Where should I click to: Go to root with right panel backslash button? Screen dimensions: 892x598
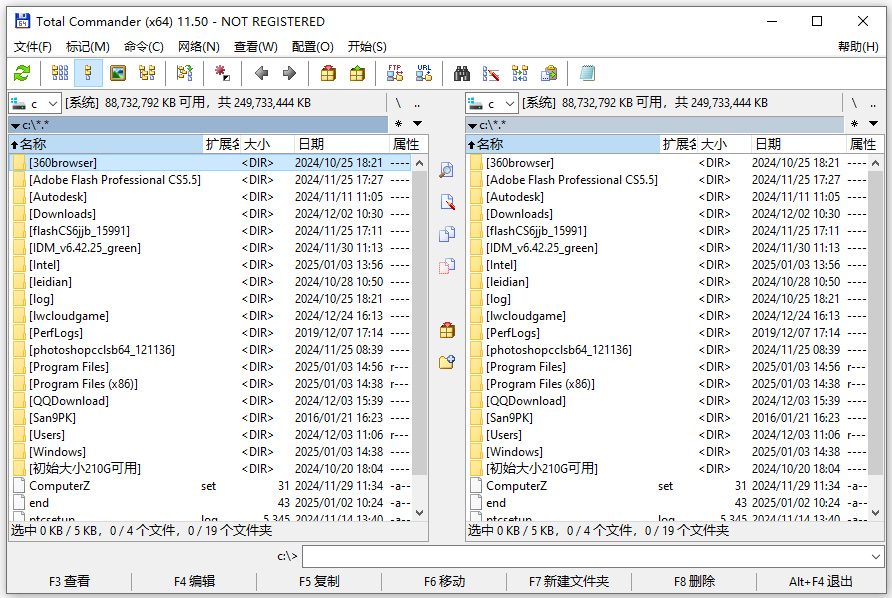854,104
